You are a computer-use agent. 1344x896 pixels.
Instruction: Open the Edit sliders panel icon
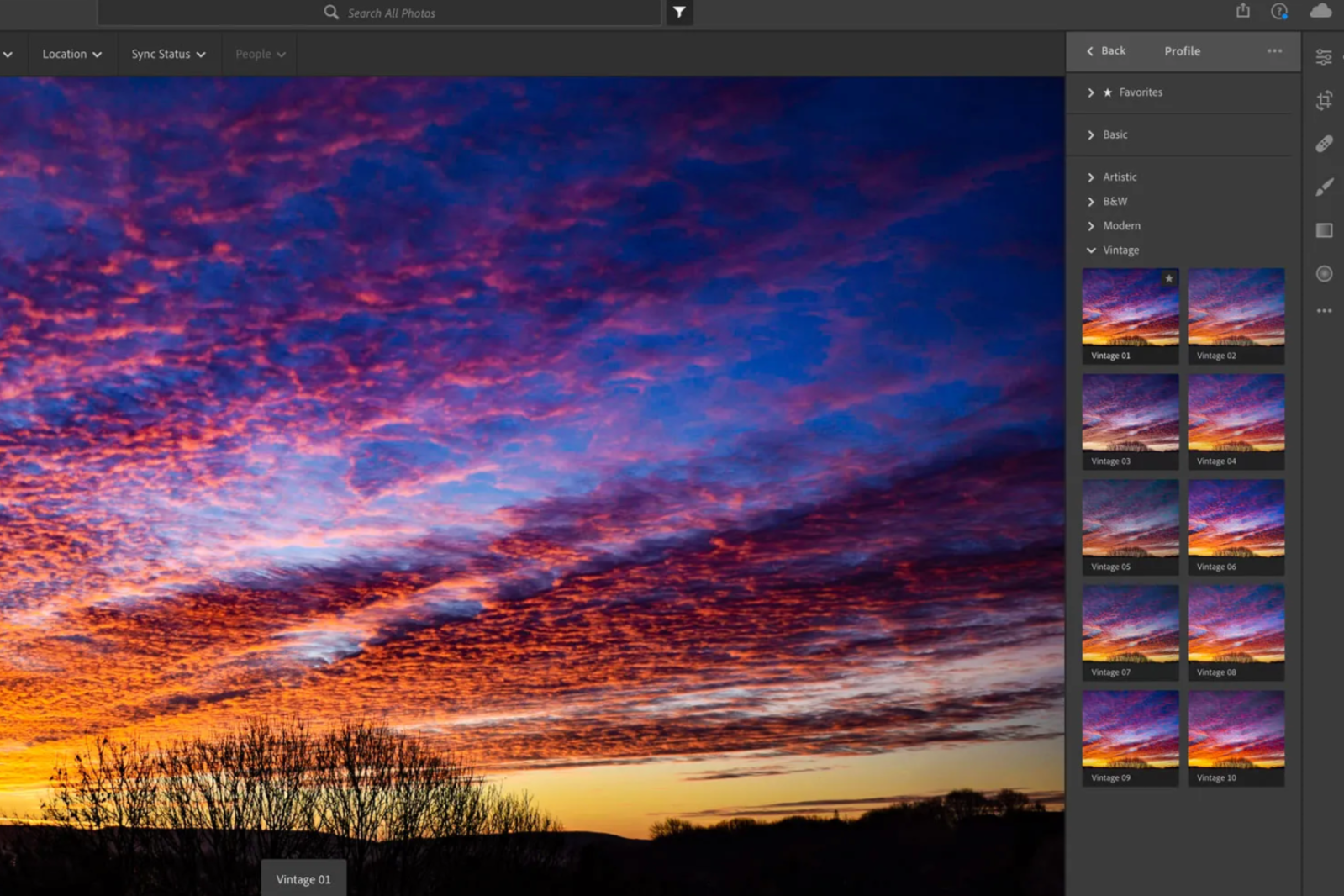[1324, 57]
